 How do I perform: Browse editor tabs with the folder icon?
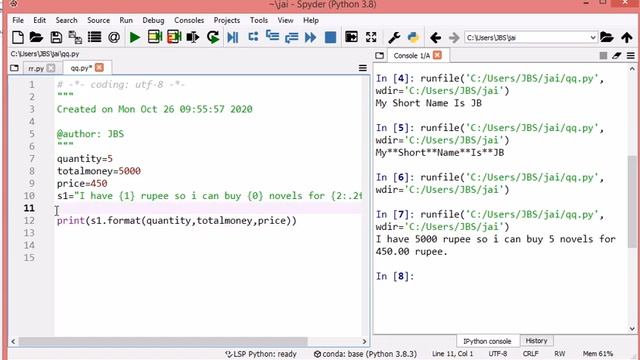click(14, 68)
